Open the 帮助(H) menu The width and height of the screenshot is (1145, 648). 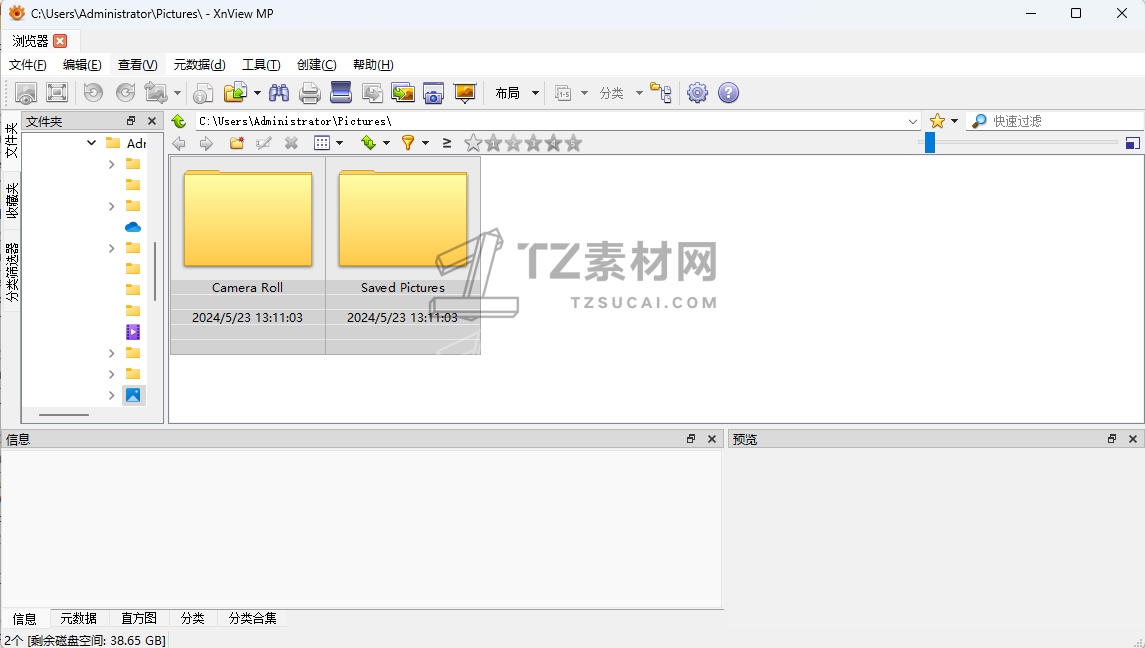pyautogui.click(x=373, y=65)
